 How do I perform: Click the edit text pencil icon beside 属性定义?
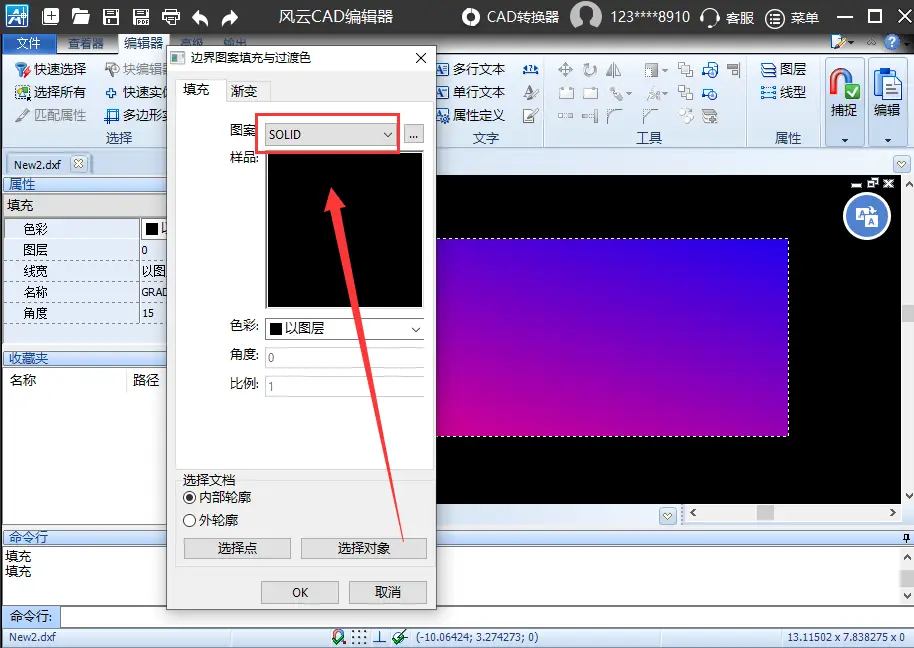pos(530,115)
